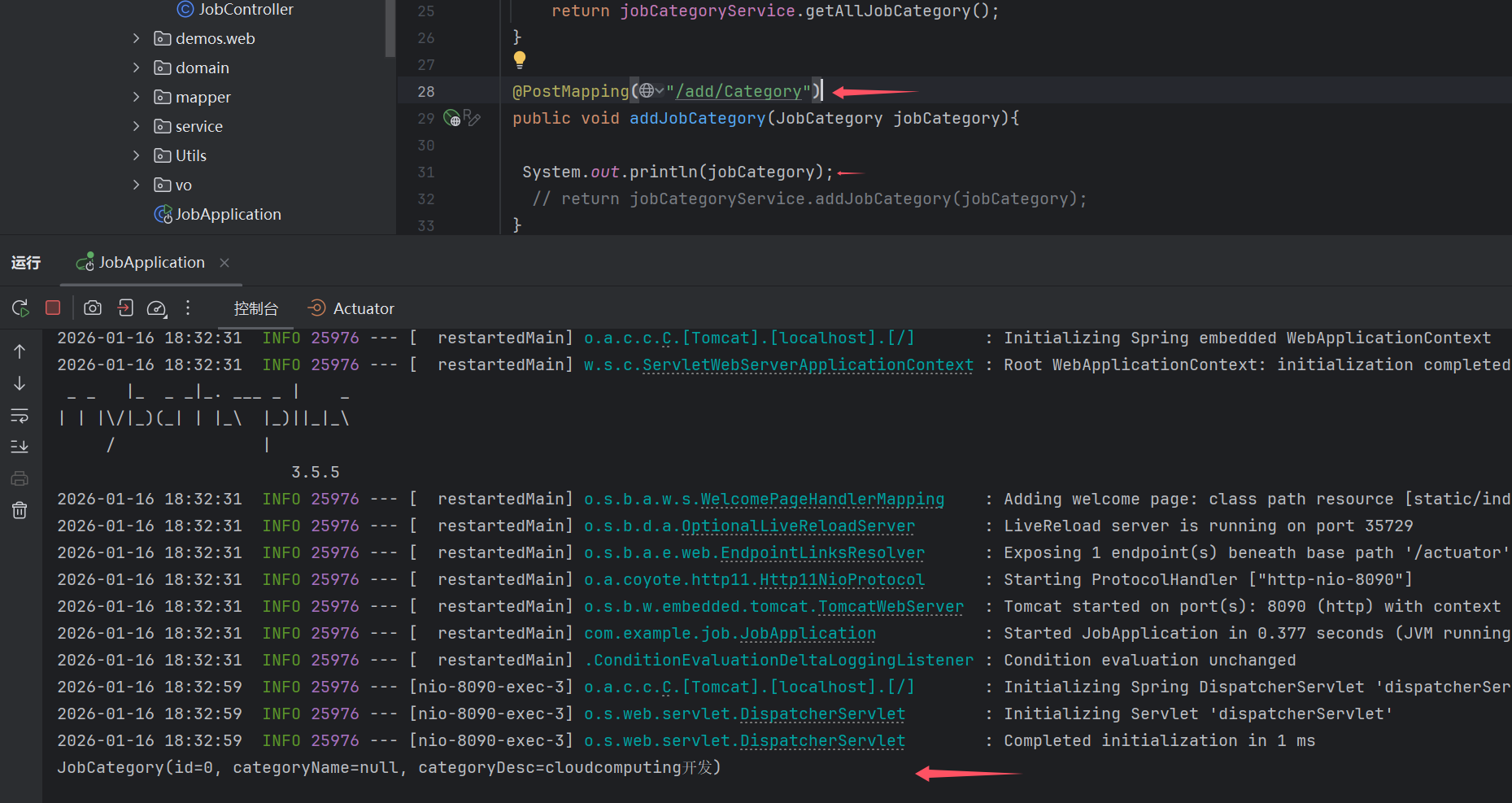1512x803 pixels.
Task: Toggle soft-wrap in the console
Action: coord(20,416)
